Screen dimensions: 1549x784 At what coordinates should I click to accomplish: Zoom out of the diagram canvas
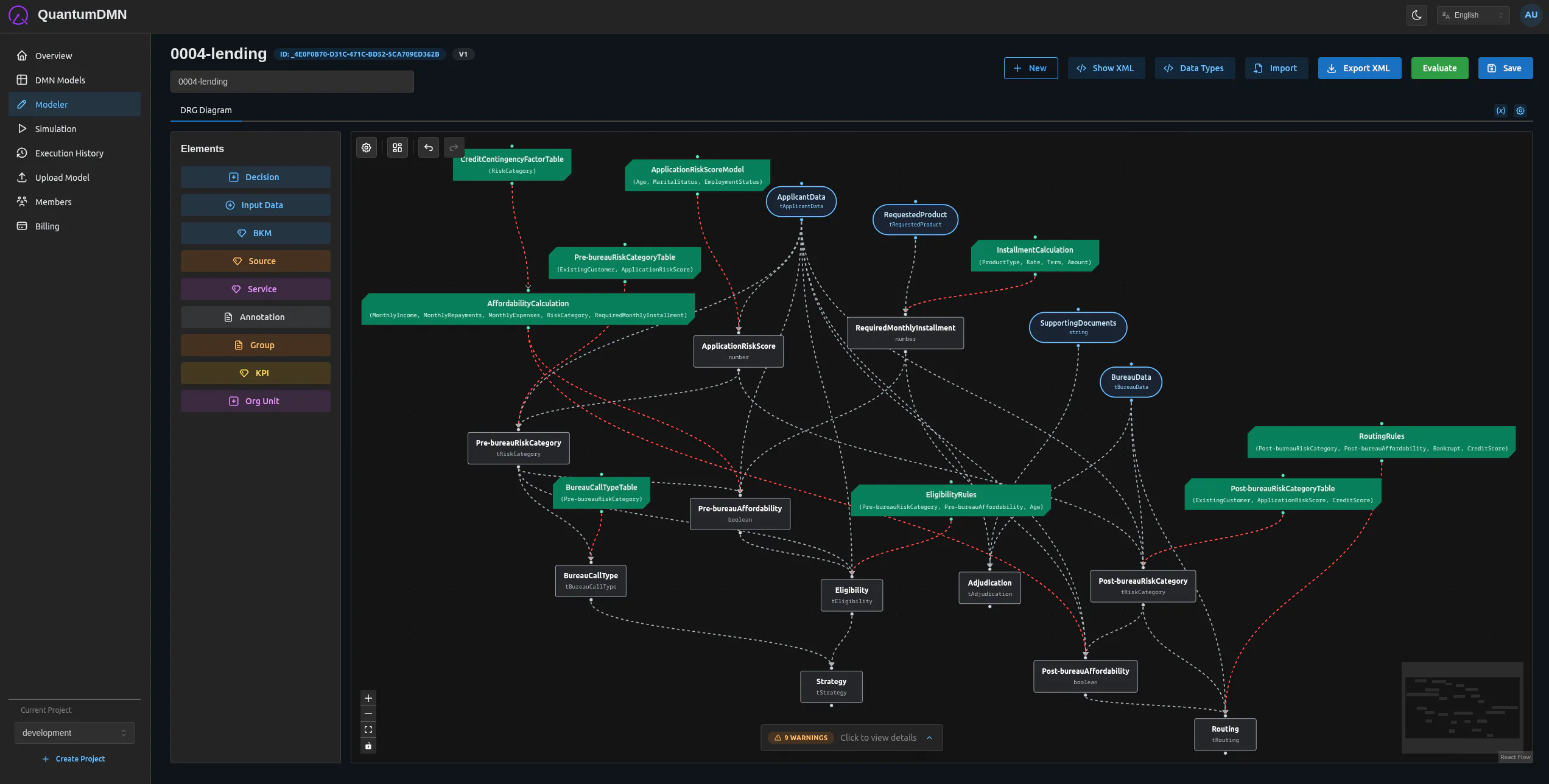[368, 714]
